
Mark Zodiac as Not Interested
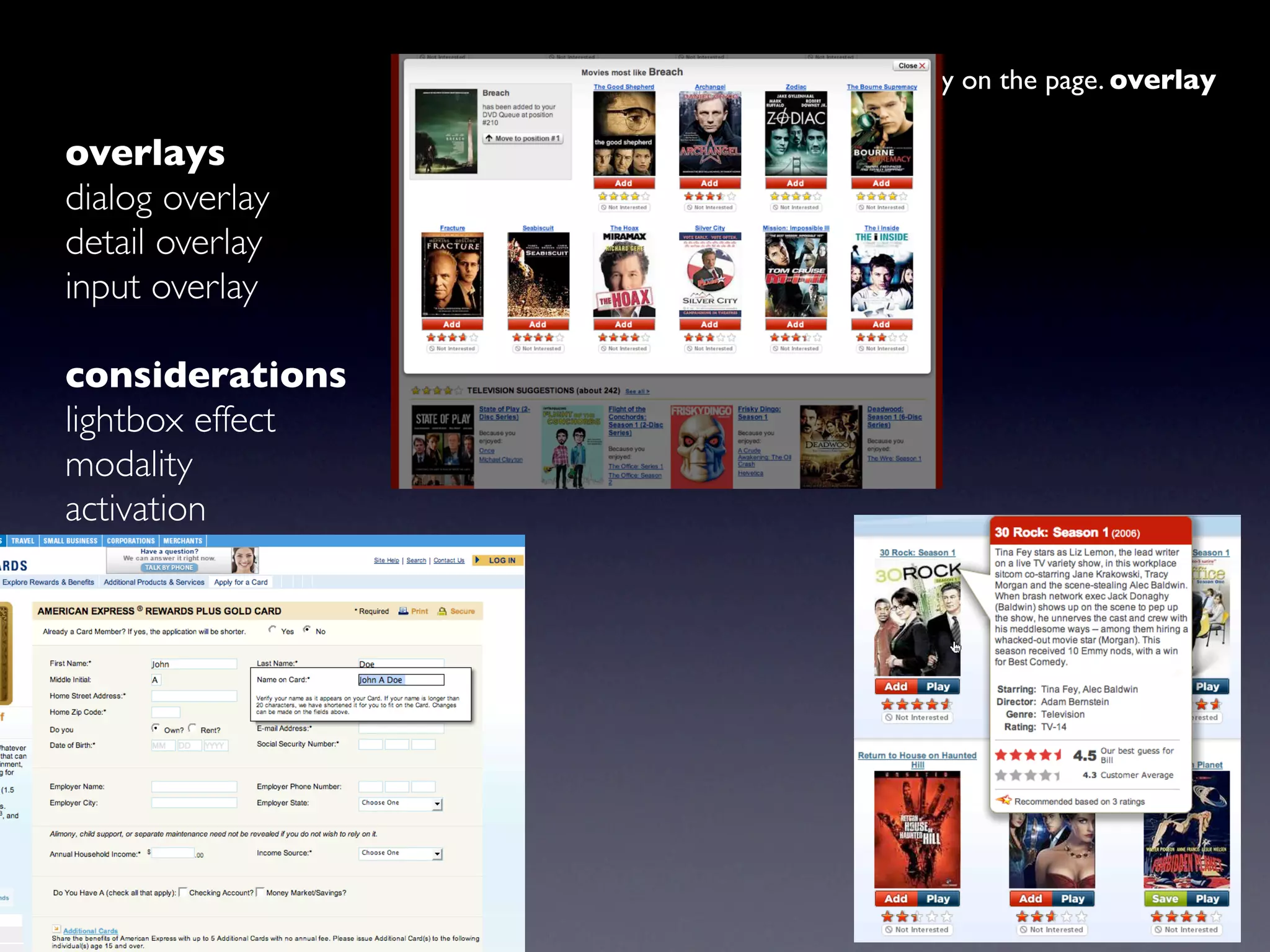pos(796,208)
